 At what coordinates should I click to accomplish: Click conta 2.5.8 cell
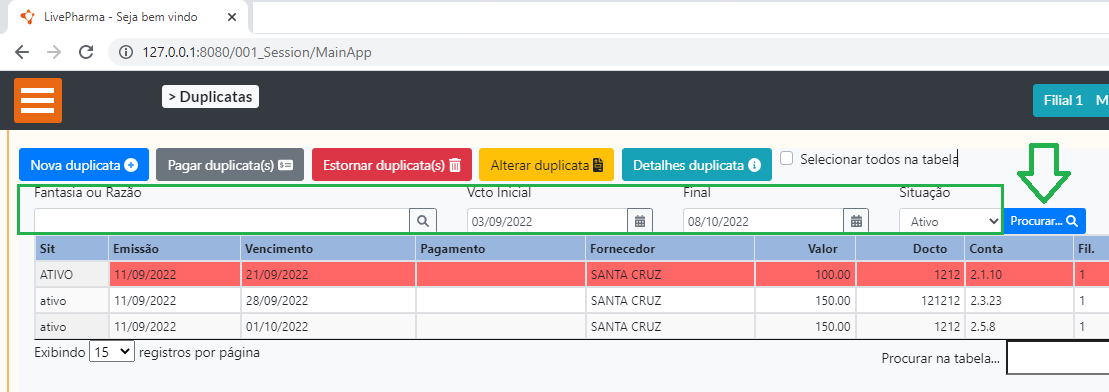(1019, 327)
